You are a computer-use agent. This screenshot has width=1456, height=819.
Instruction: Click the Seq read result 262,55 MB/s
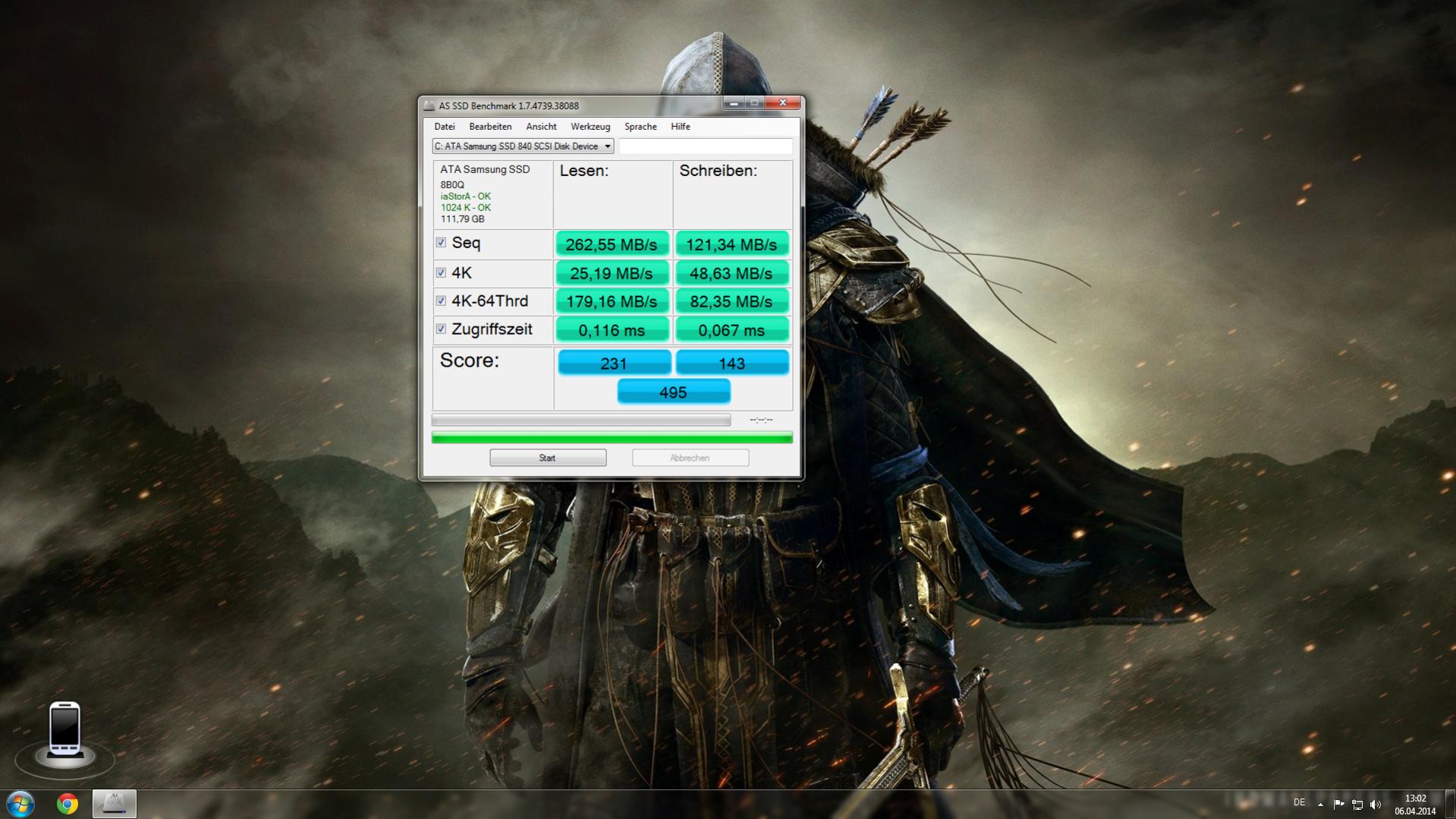[x=612, y=244]
